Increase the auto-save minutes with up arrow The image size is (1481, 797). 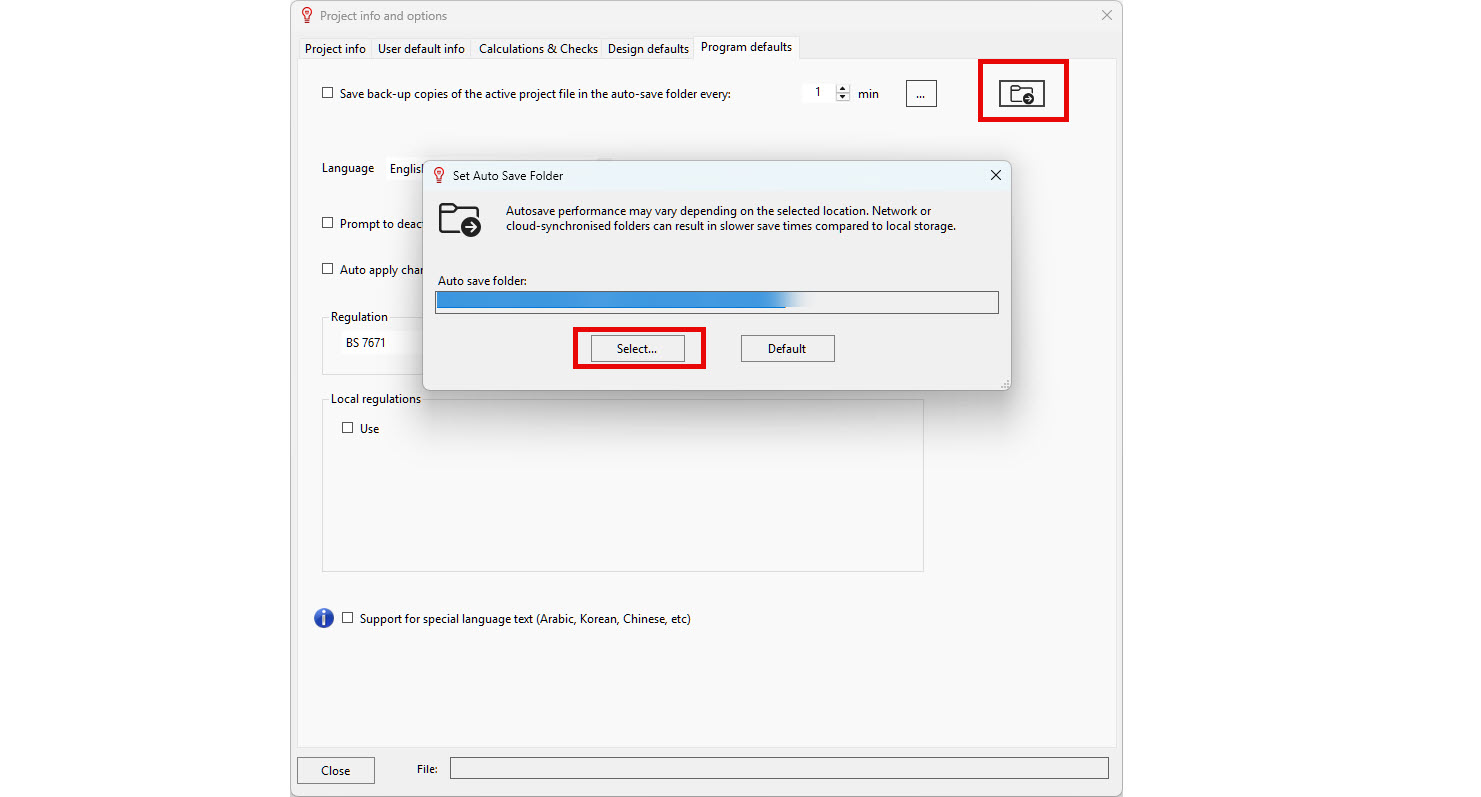(842, 88)
